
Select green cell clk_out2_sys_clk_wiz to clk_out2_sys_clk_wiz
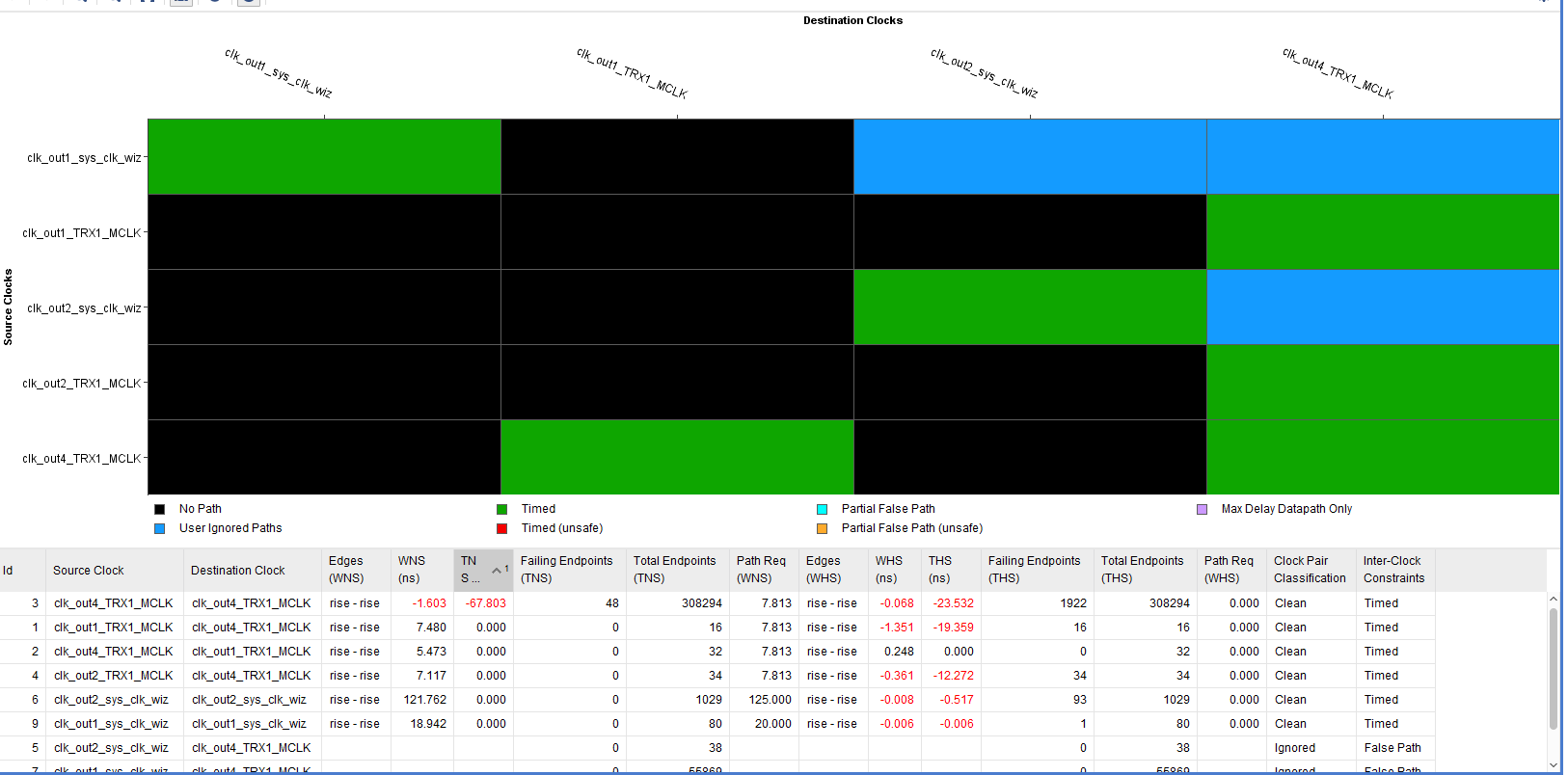pos(1030,307)
